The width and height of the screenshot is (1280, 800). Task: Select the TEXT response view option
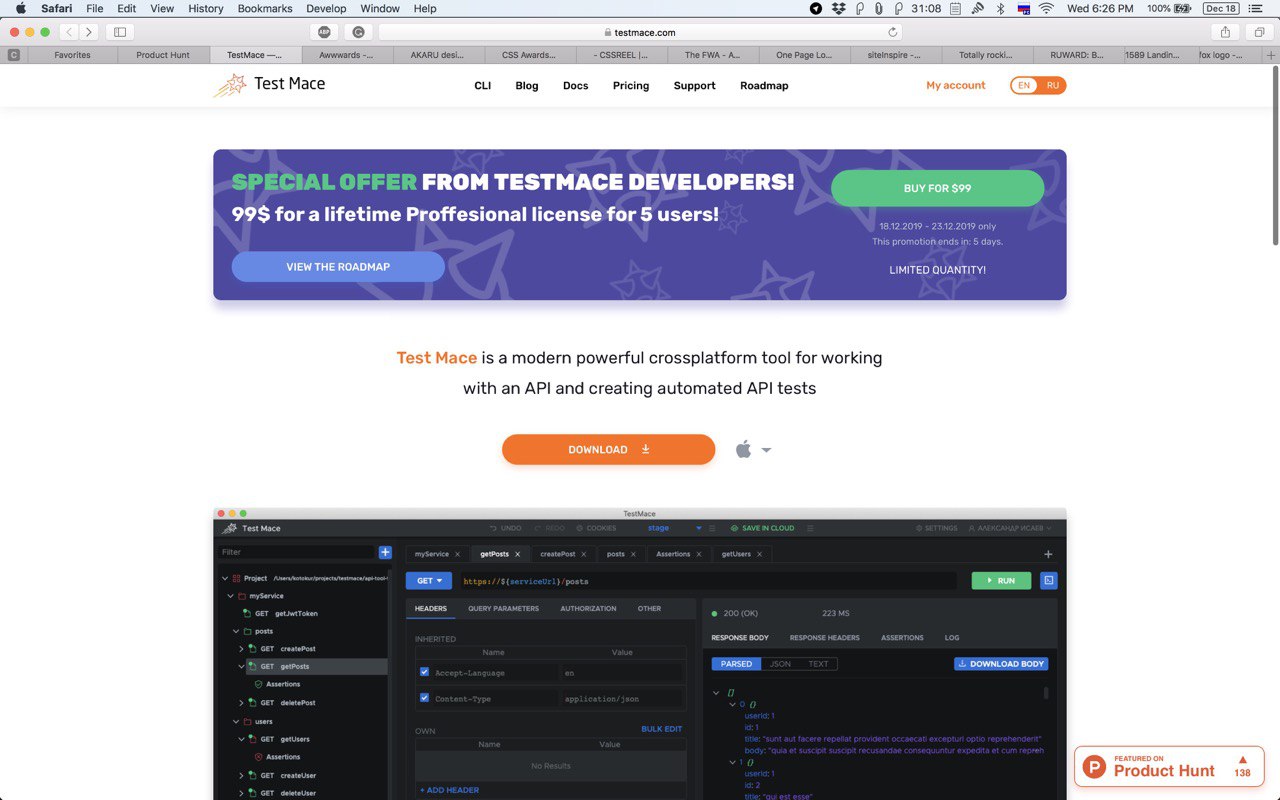[818, 664]
